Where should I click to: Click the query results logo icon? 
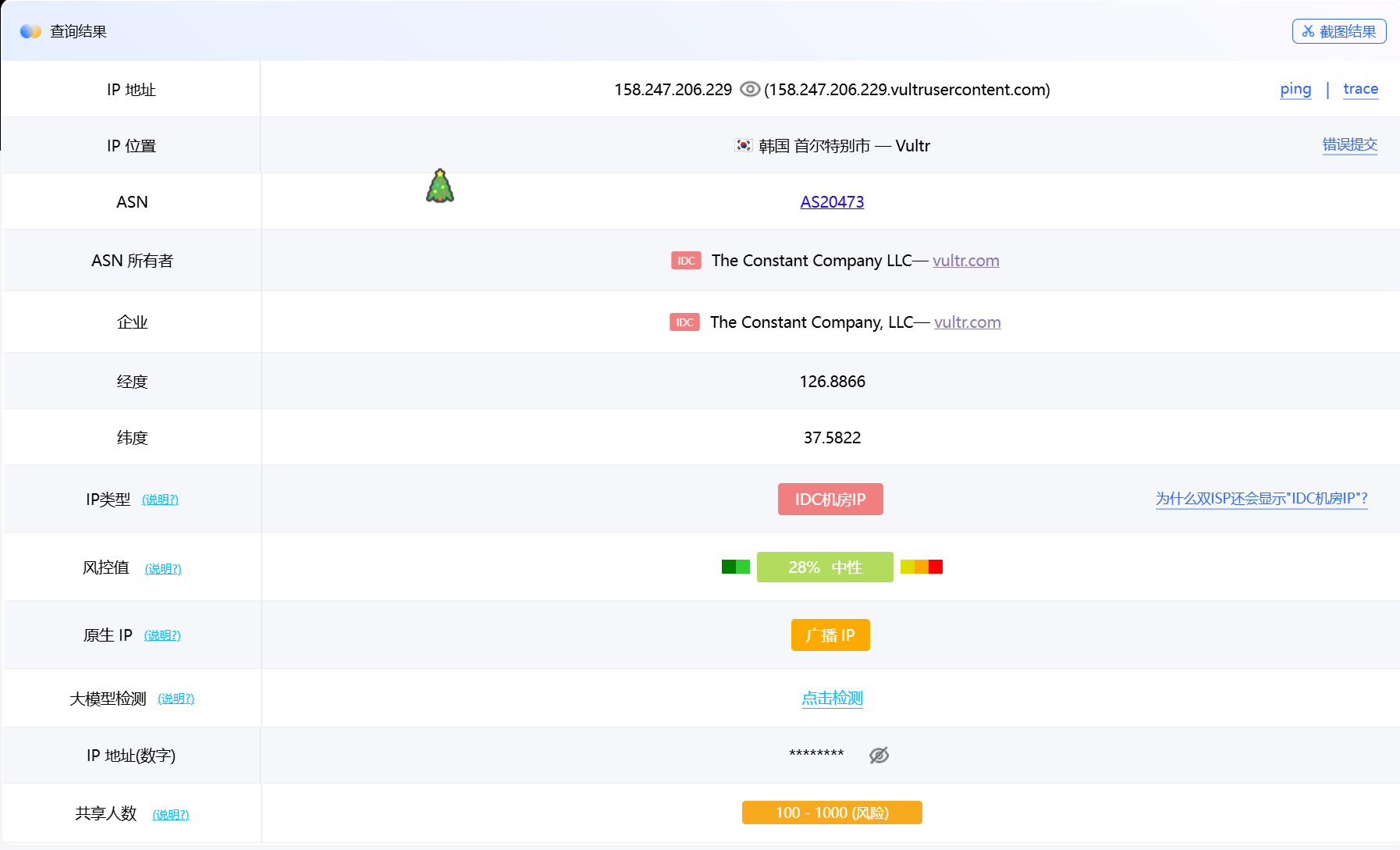(30, 31)
